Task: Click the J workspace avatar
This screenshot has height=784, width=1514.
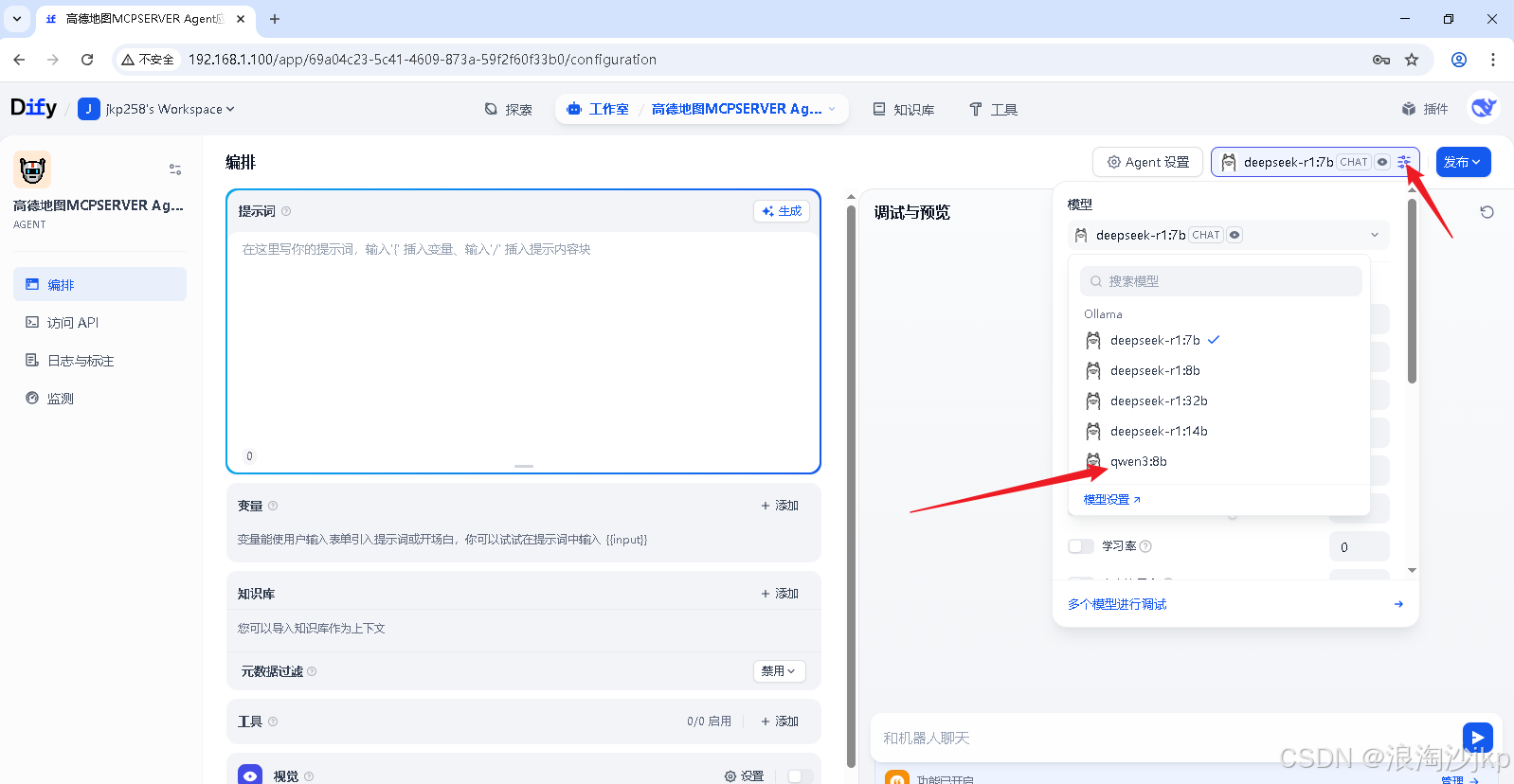Action: (x=89, y=109)
